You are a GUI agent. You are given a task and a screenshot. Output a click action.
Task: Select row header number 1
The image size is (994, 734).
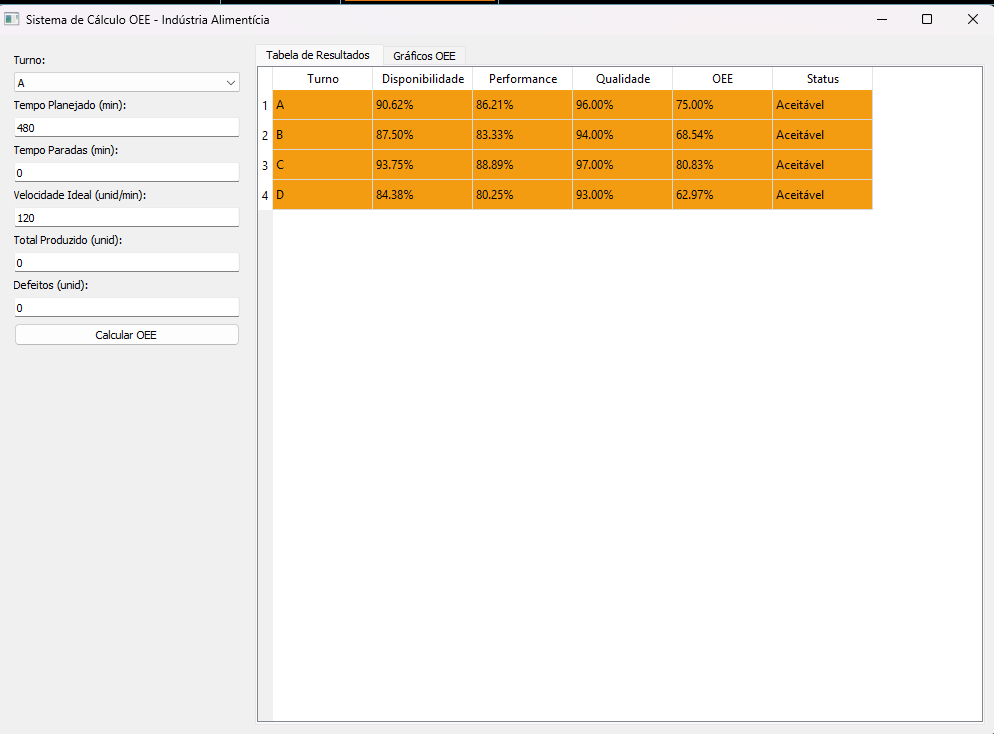click(x=265, y=105)
